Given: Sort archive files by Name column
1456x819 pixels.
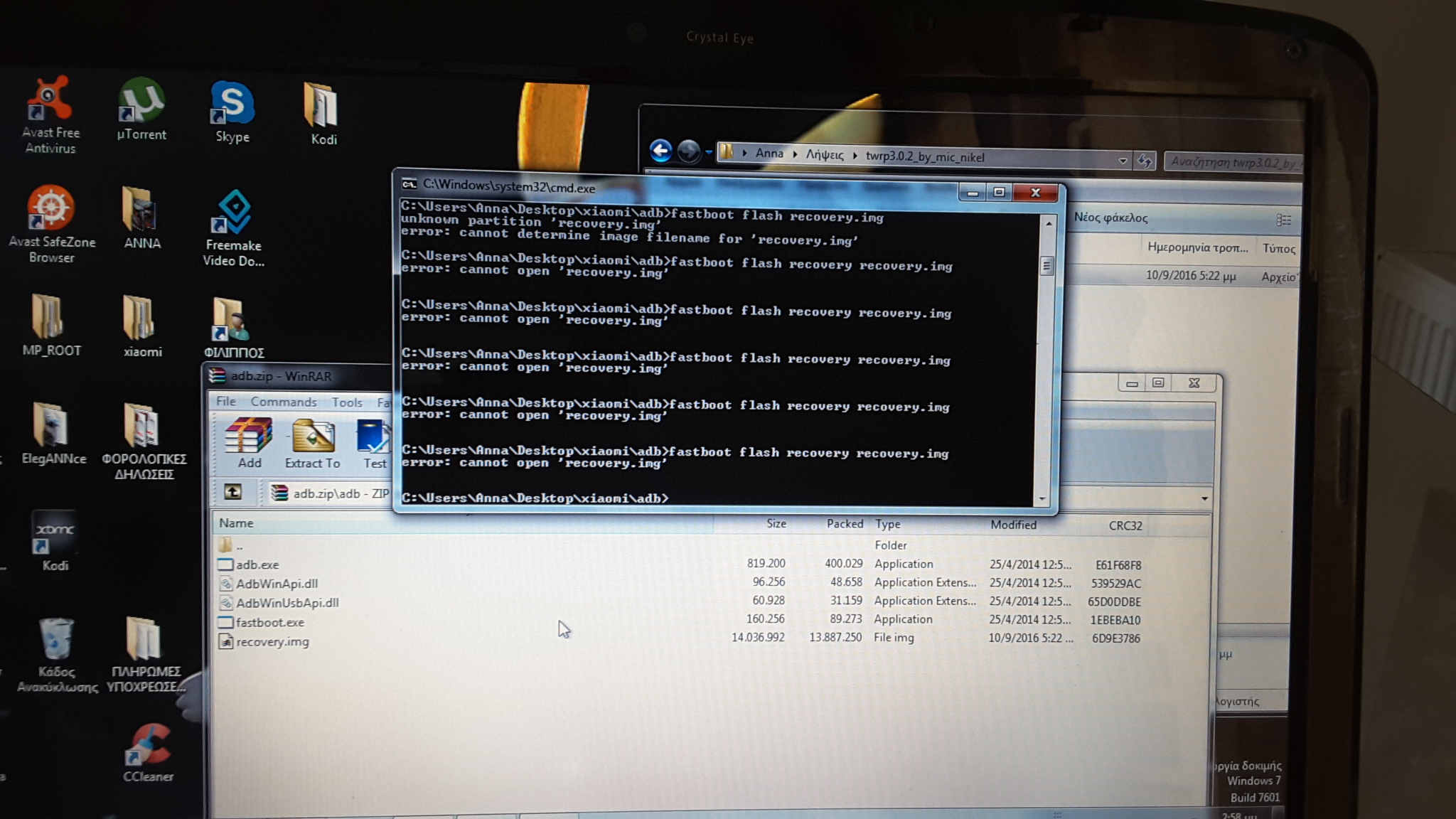Looking at the screenshot, I should point(236,523).
